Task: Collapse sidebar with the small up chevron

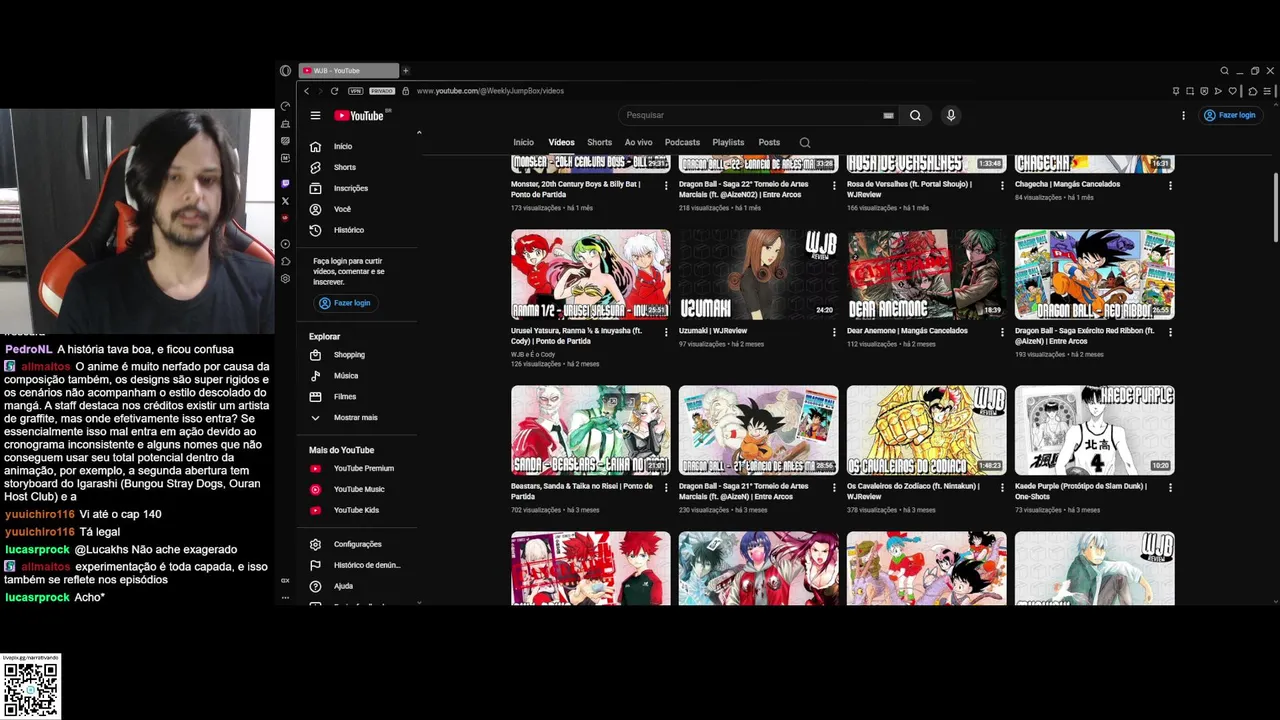Action: click(x=419, y=133)
